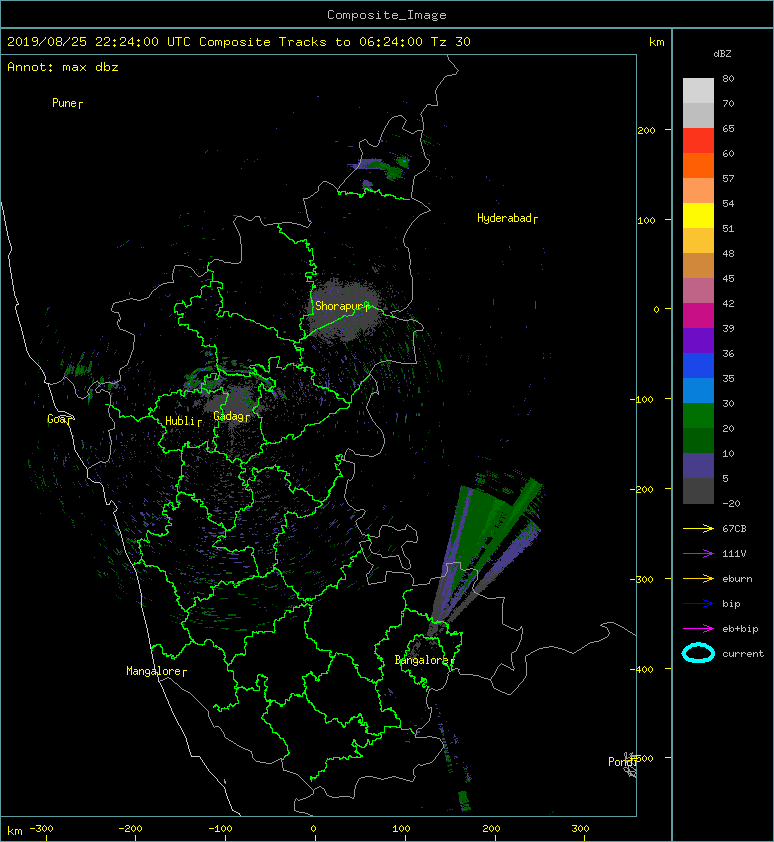Viewport: 774px width, 842px height.
Task: Select the Shorapur radar site label
Action: [342, 306]
